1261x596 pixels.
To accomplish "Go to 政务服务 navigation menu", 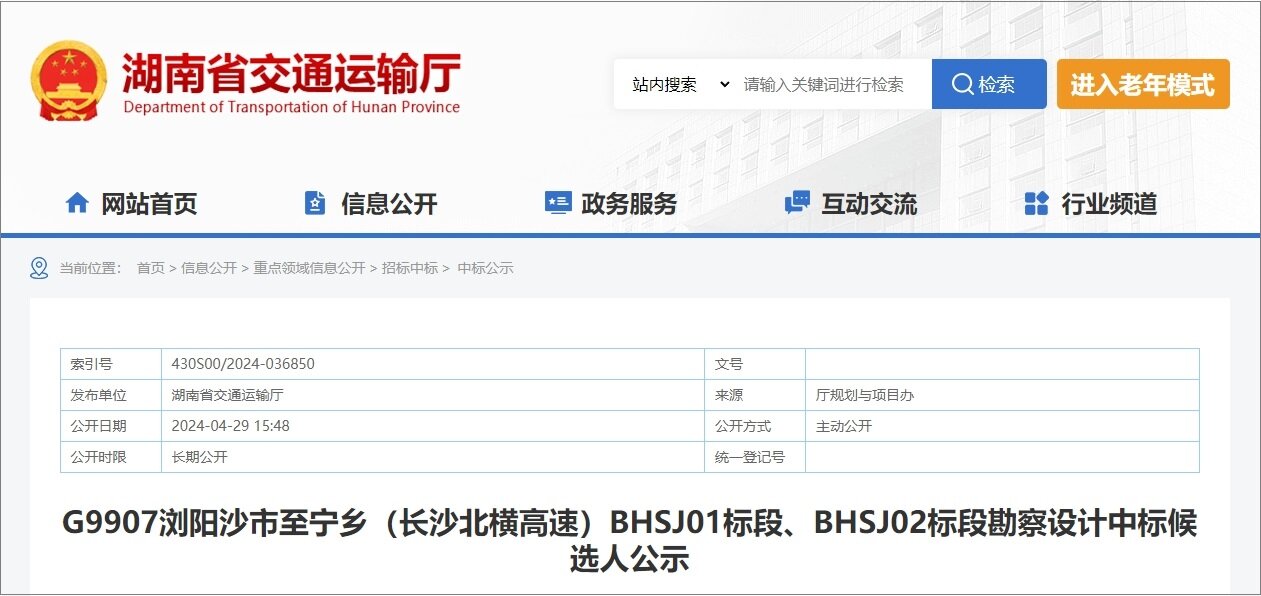I will tap(629, 204).
